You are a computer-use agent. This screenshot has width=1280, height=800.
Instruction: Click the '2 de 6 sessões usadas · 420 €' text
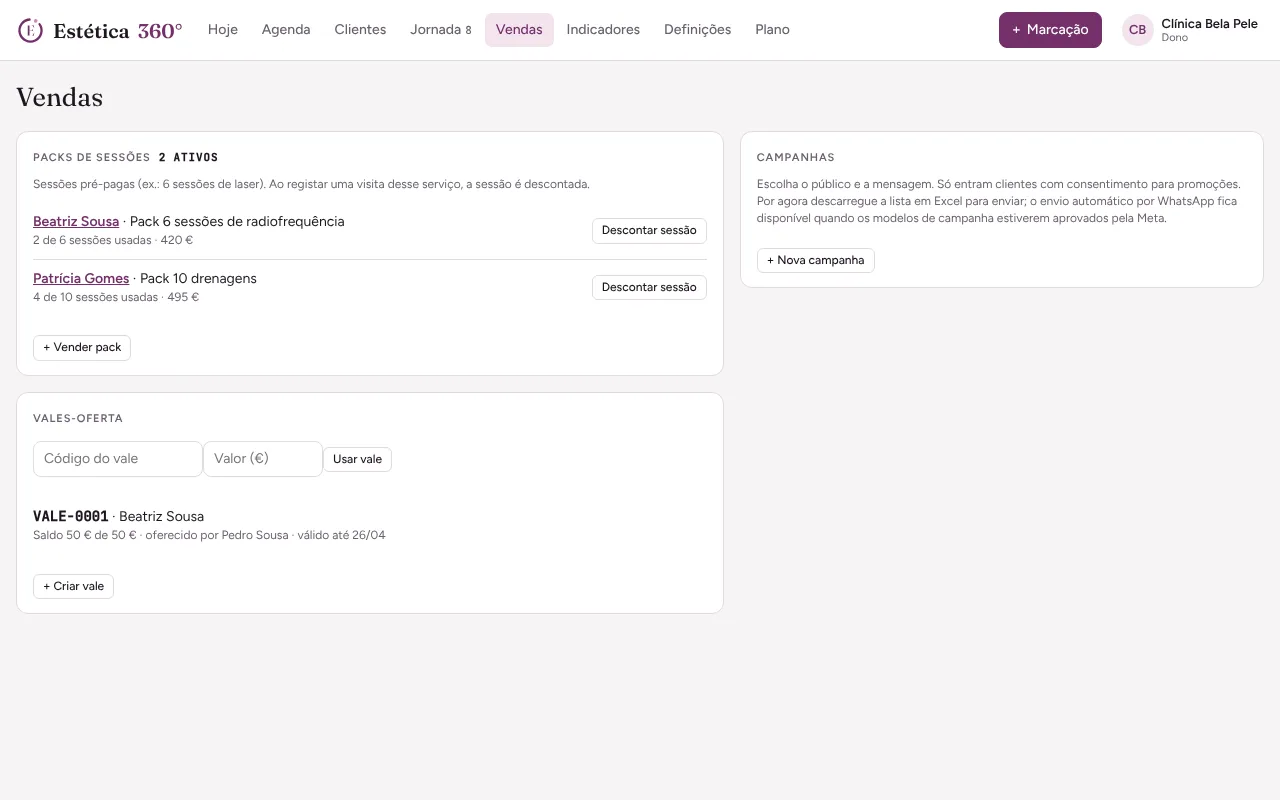pyautogui.click(x=113, y=240)
